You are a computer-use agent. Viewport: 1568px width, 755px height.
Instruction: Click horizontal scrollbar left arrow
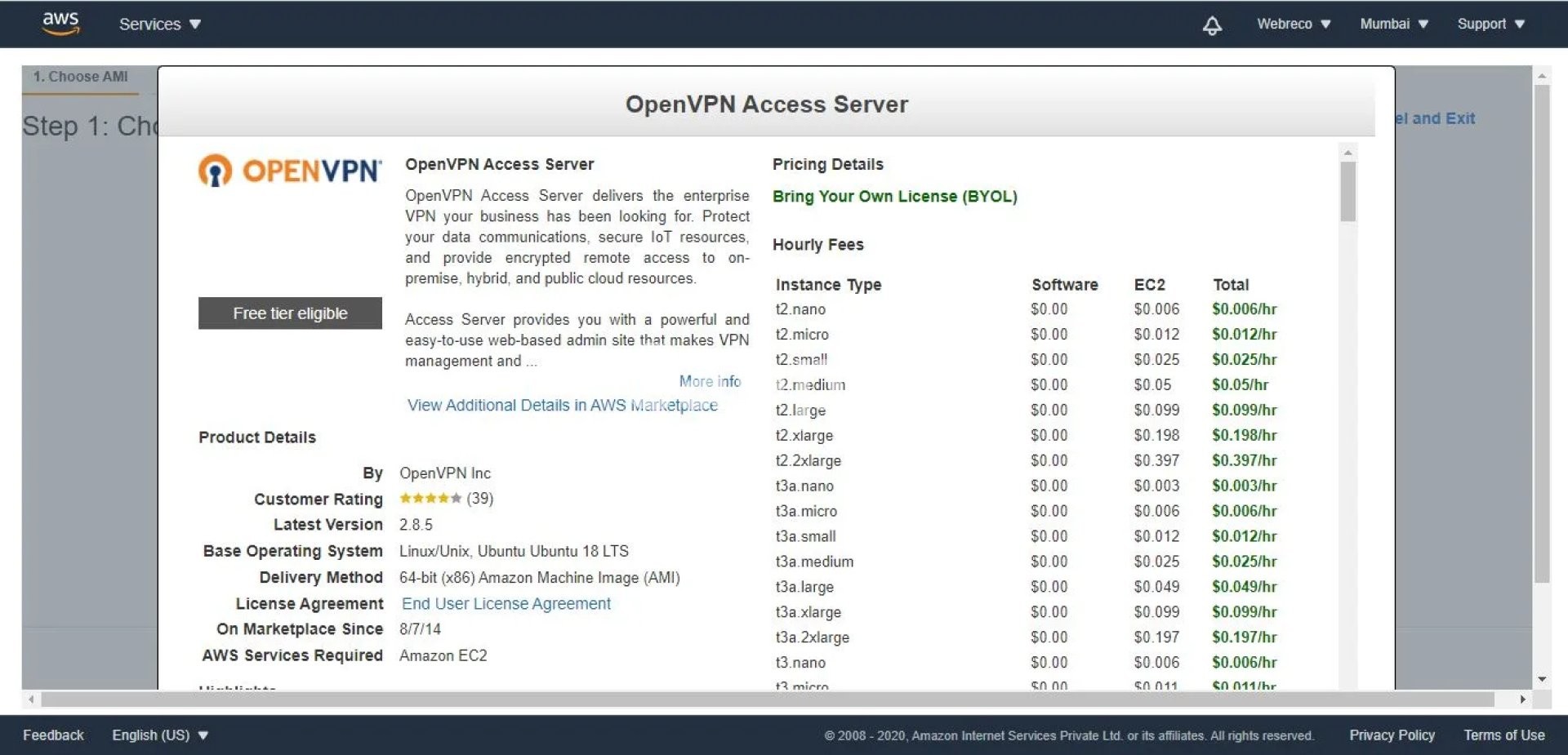31,699
